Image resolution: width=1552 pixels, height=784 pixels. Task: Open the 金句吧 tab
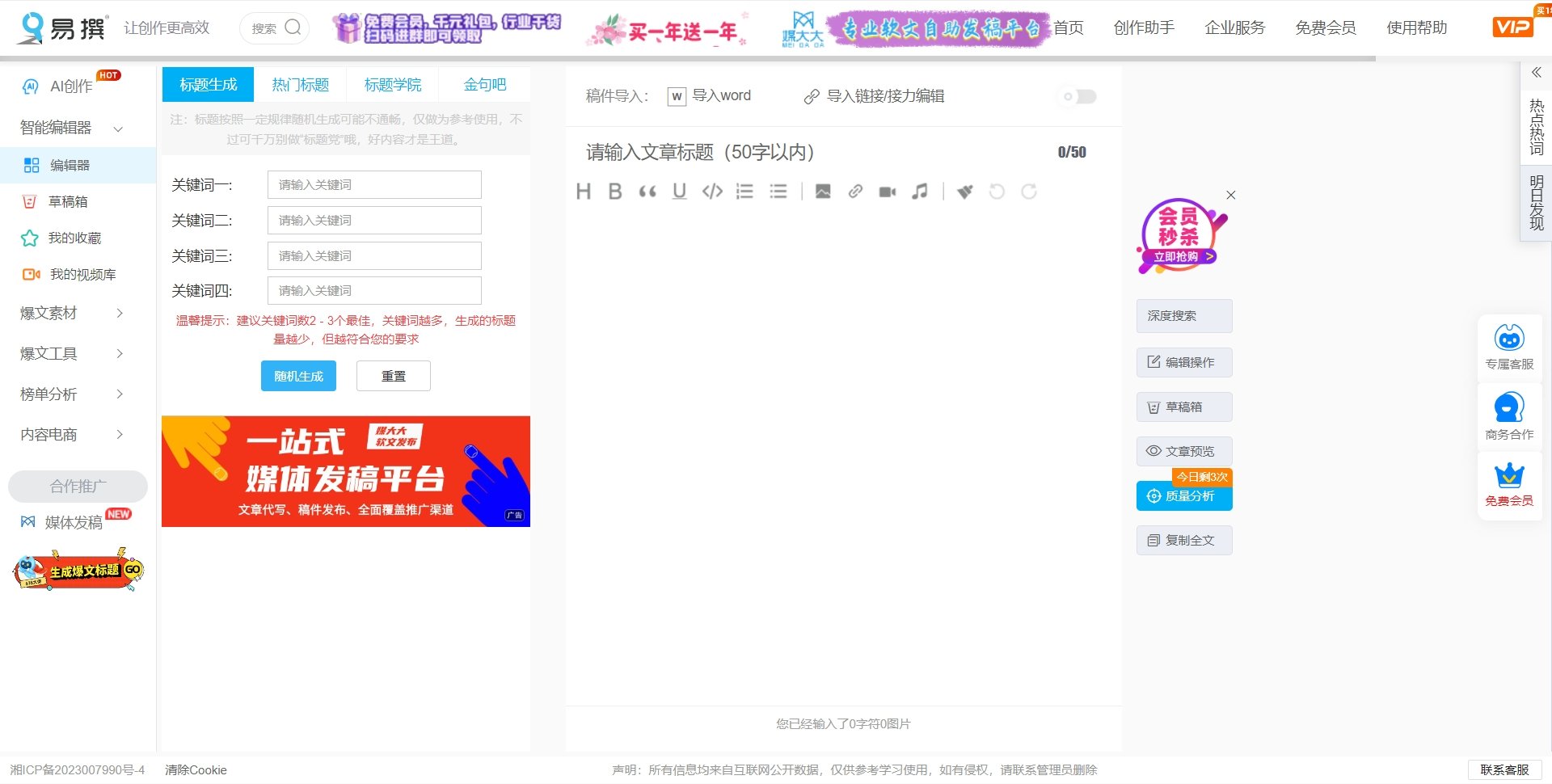(x=484, y=85)
